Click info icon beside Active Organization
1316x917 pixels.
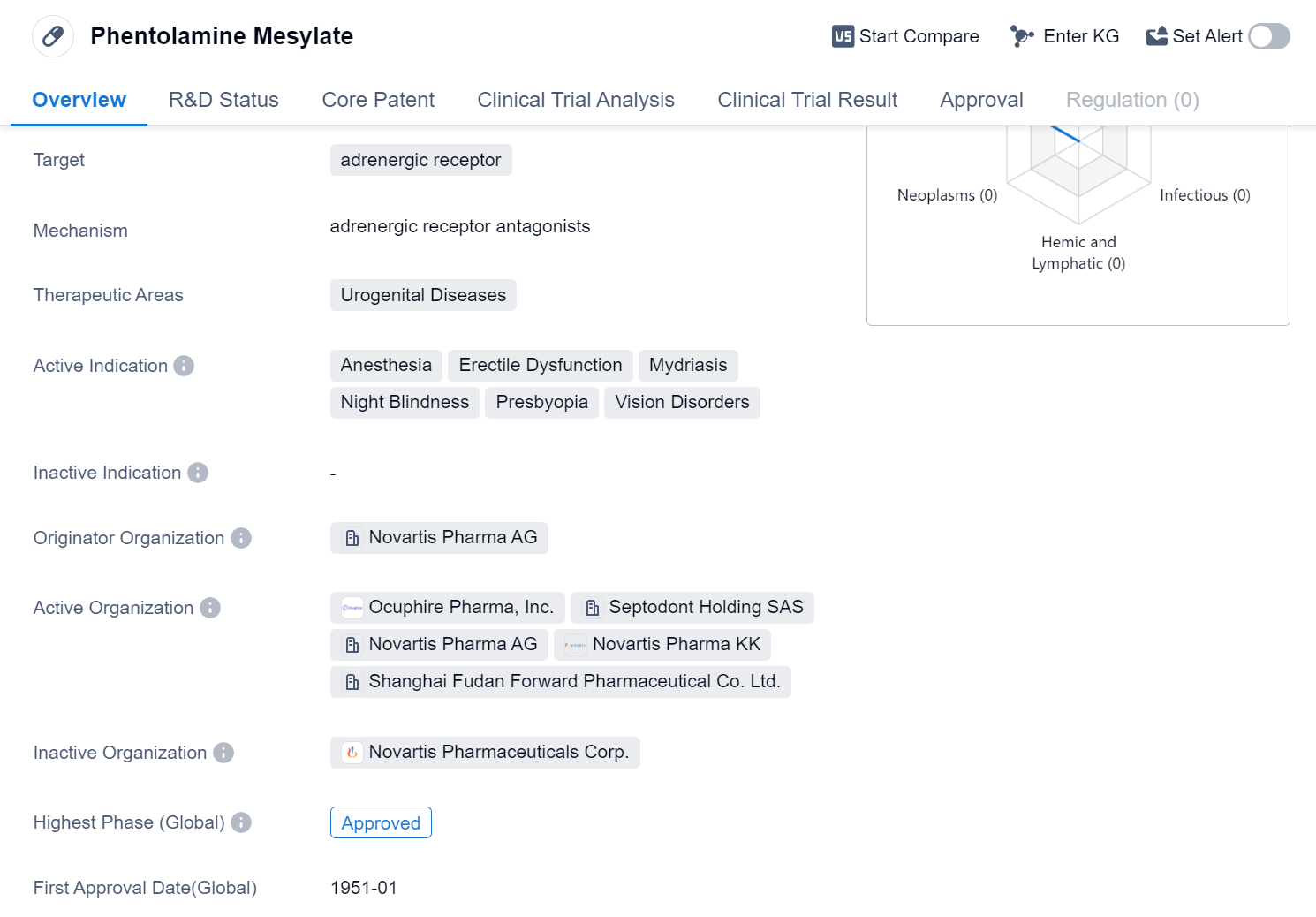(210, 608)
